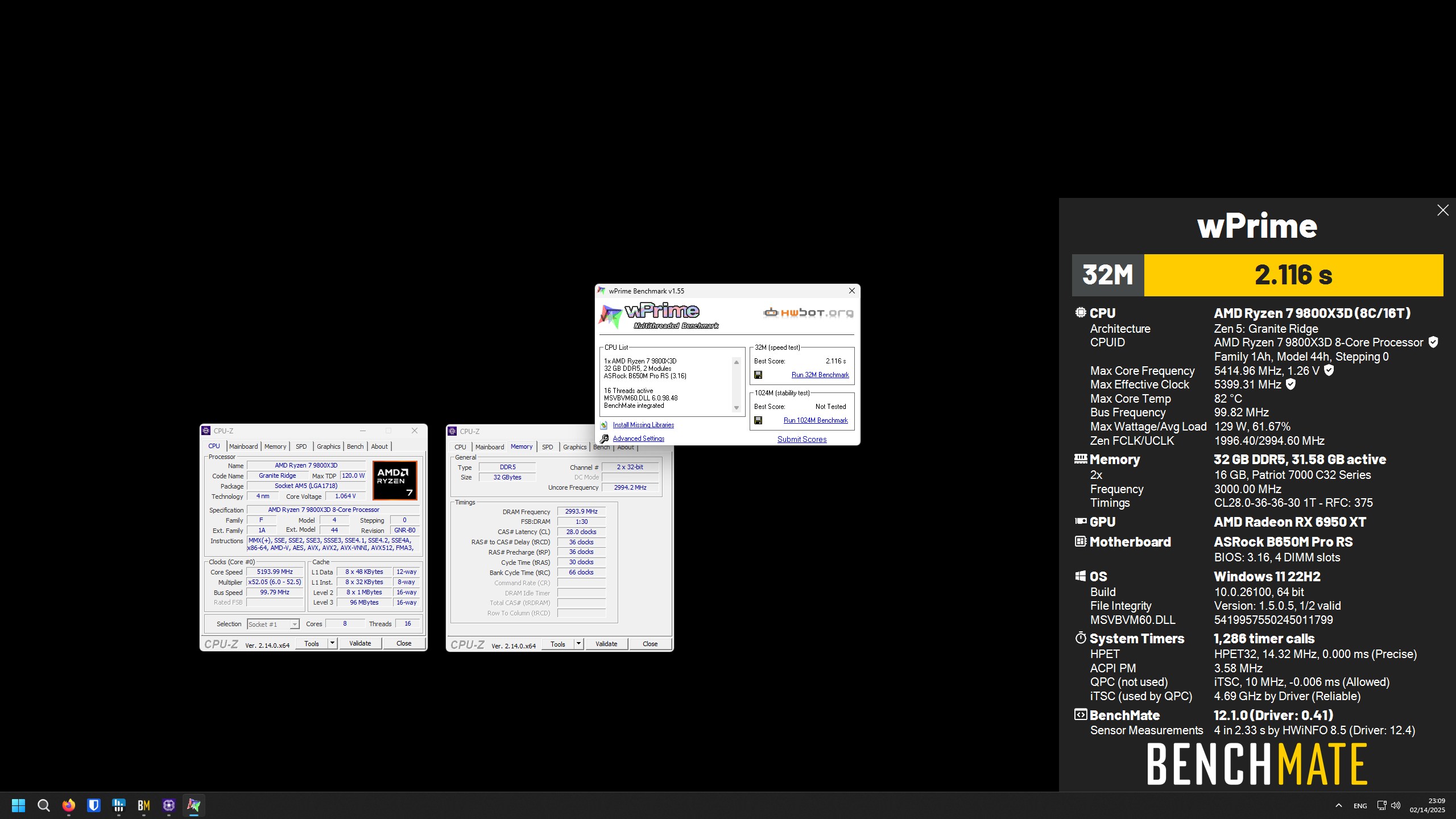Click Submit Scores link
Image resolution: width=1456 pixels, height=819 pixels.
pyautogui.click(x=802, y=440)
